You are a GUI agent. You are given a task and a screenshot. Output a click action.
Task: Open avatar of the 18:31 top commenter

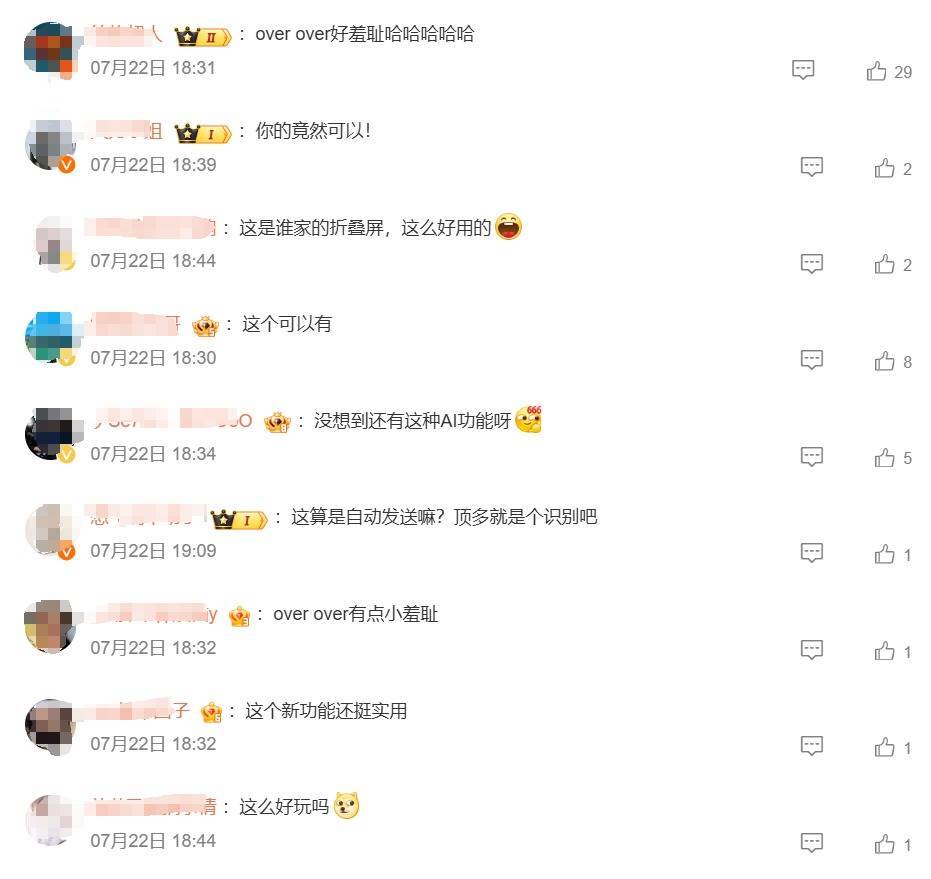click(x=50, y=49)
